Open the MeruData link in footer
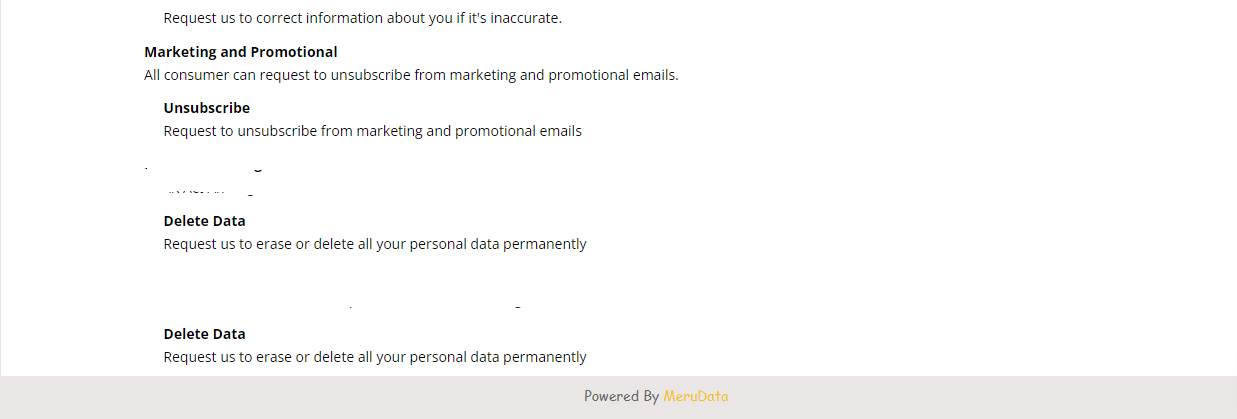The height and width of the screenshot is (419, 1237). pyautogui.click(x=695, y=396)
